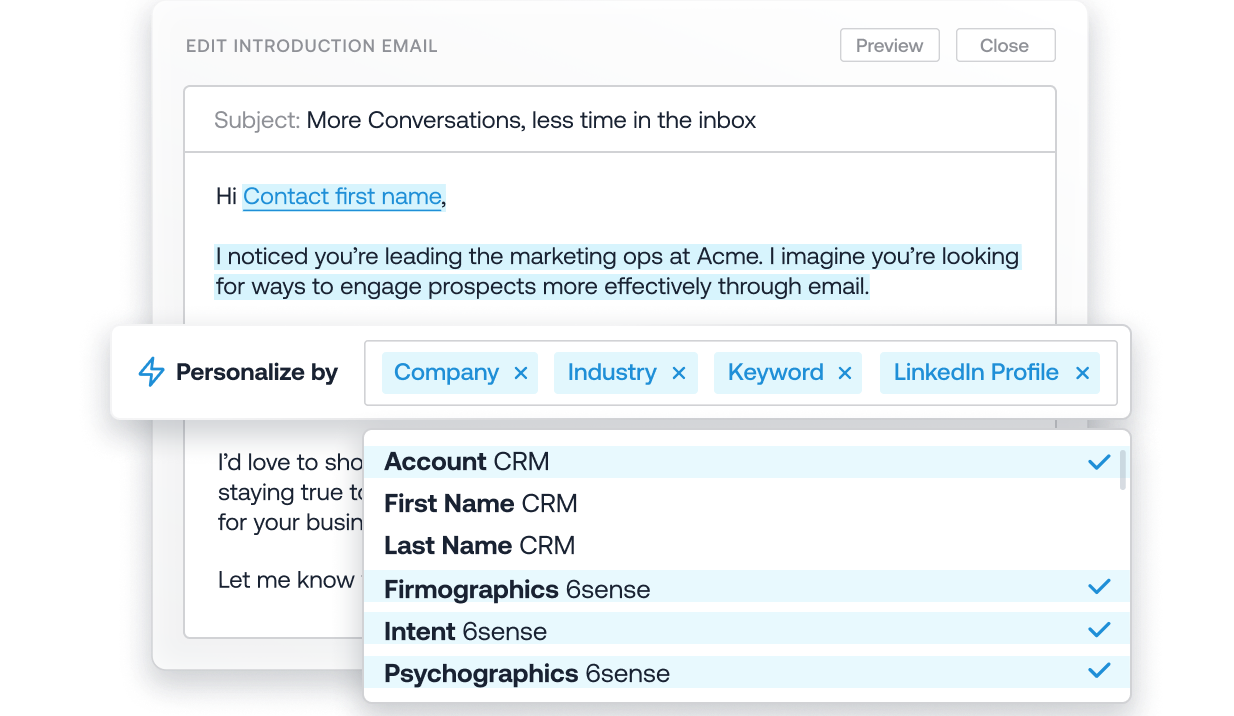Choose the First Name CRM option
1234x716 pixels.
(x=747, y=503)
